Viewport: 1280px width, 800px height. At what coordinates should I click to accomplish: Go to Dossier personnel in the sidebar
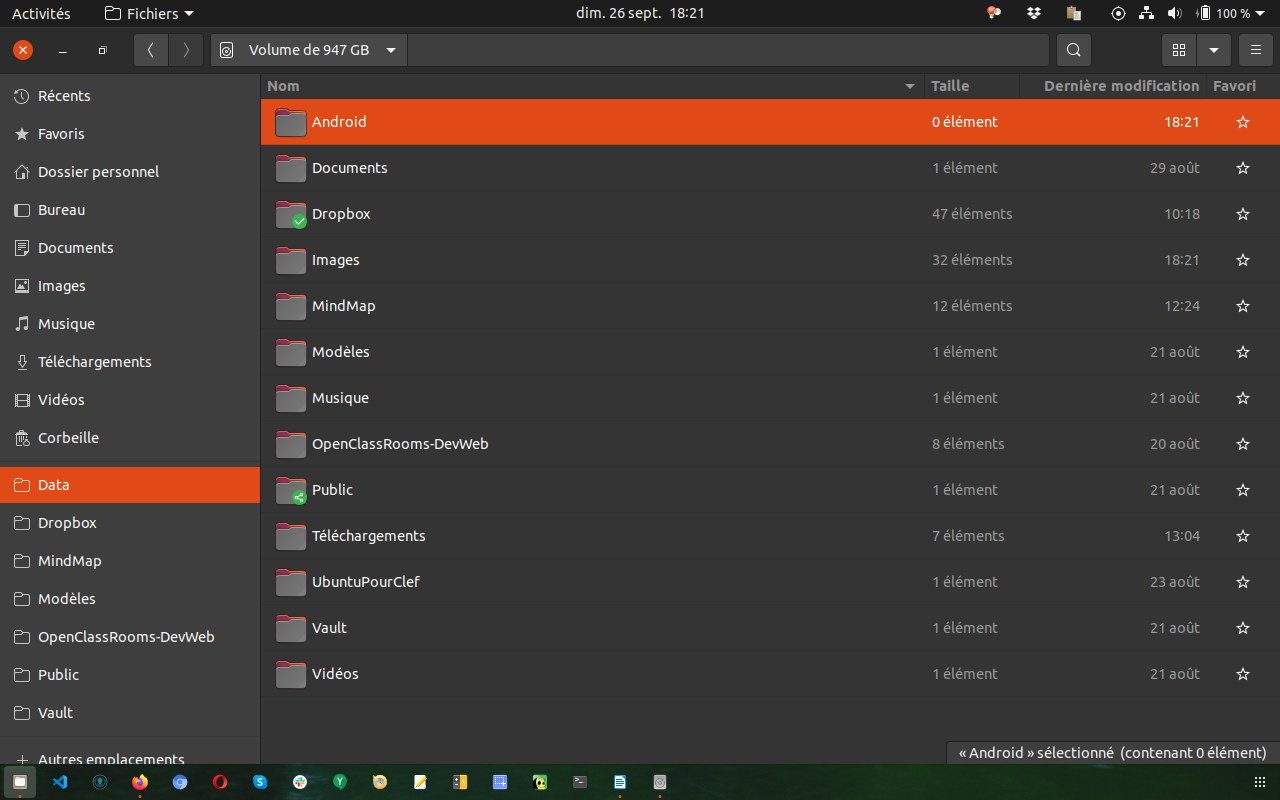[x=130, y=172]
